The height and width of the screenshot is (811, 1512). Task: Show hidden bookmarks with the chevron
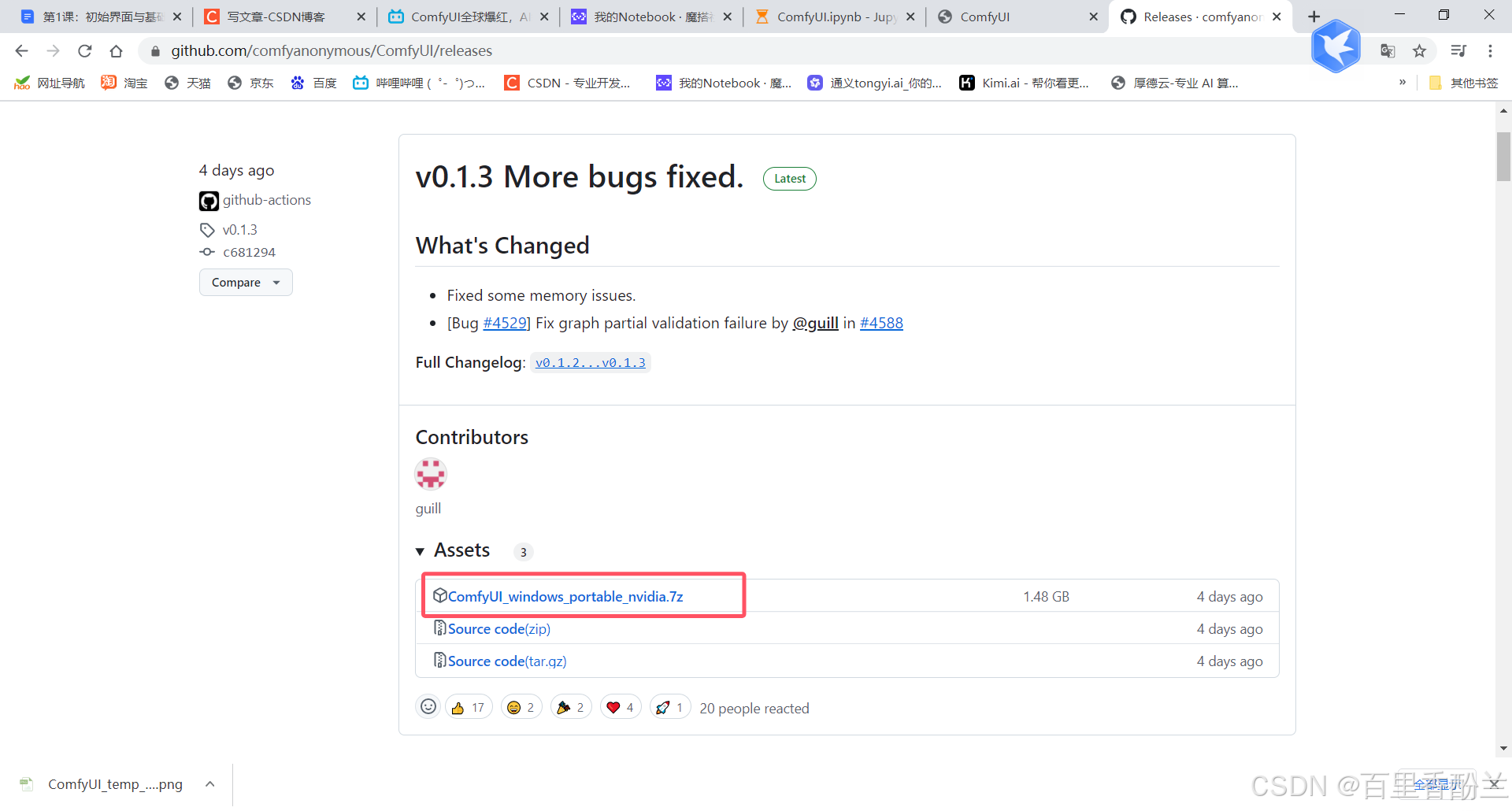[x=1403, y=83]
